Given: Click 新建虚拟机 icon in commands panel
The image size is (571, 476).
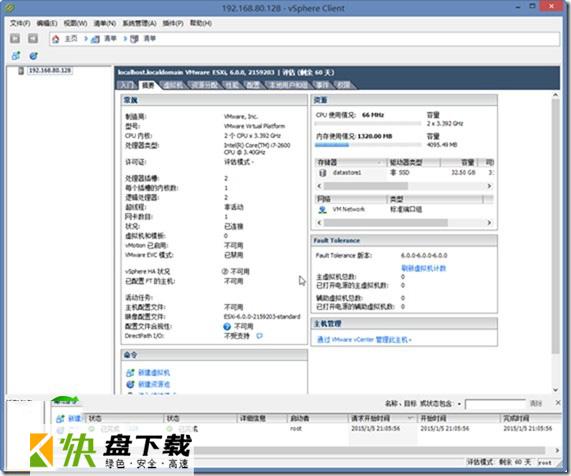Looking at the screenshot, I should [x=130, y=373].
